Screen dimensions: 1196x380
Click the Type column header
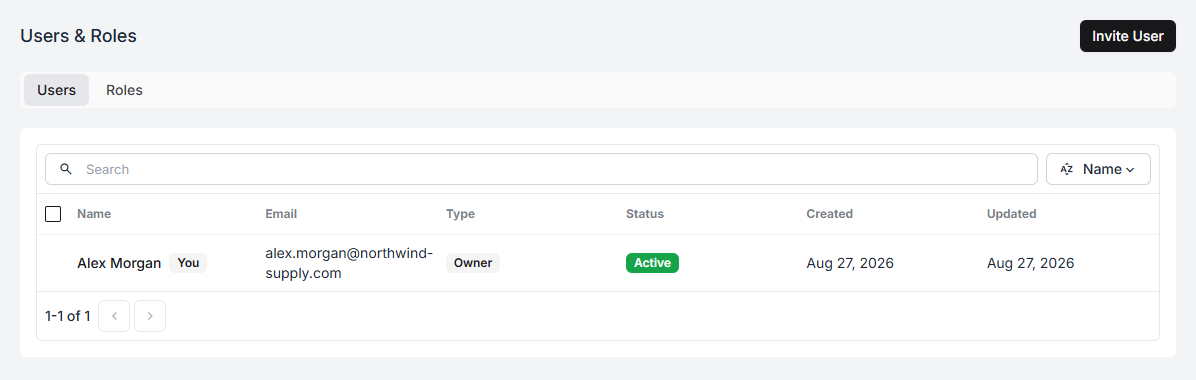coord(461,214)
